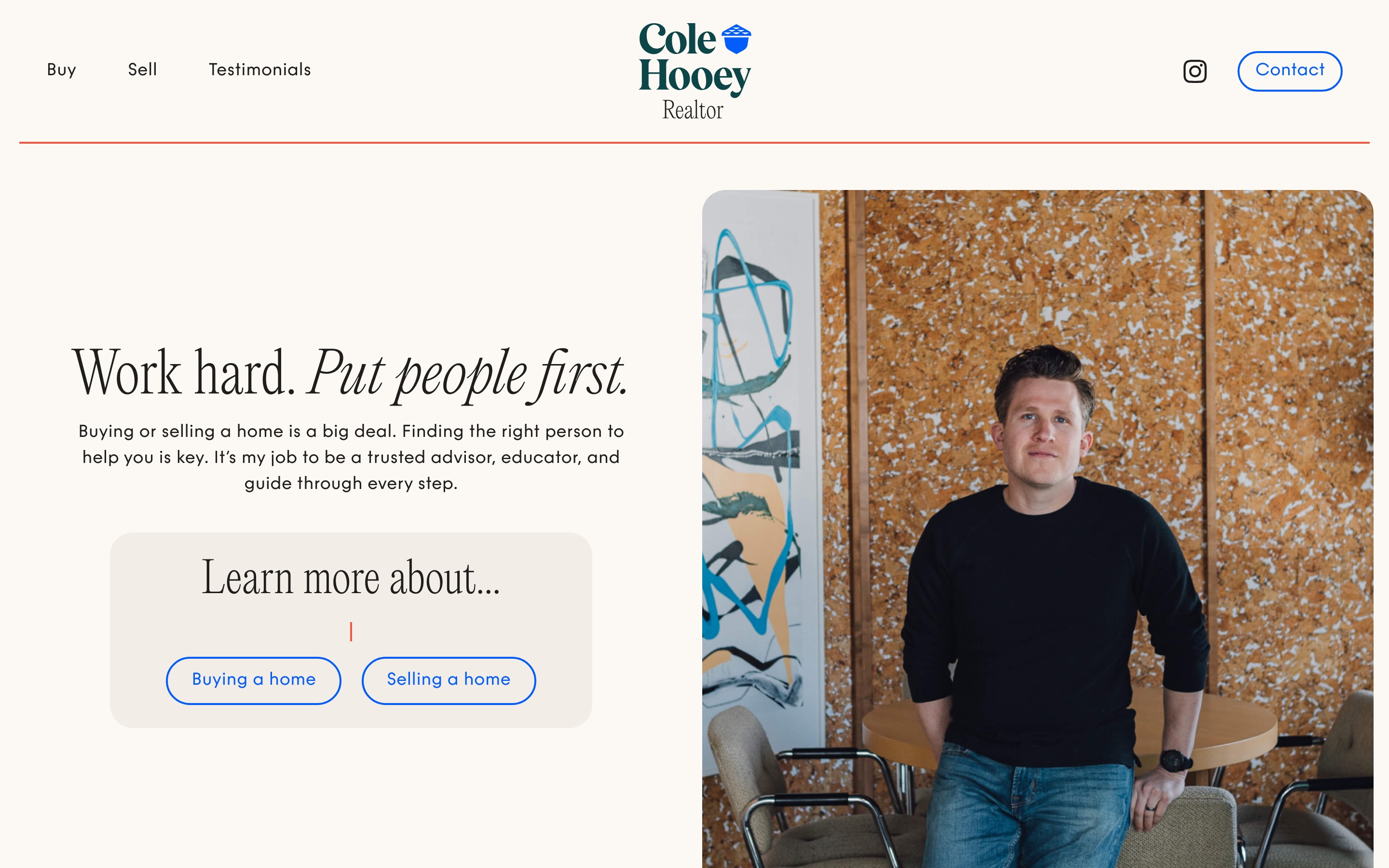Click the italic "Put people first." text

pyautogui.click(x=467, y=374)
